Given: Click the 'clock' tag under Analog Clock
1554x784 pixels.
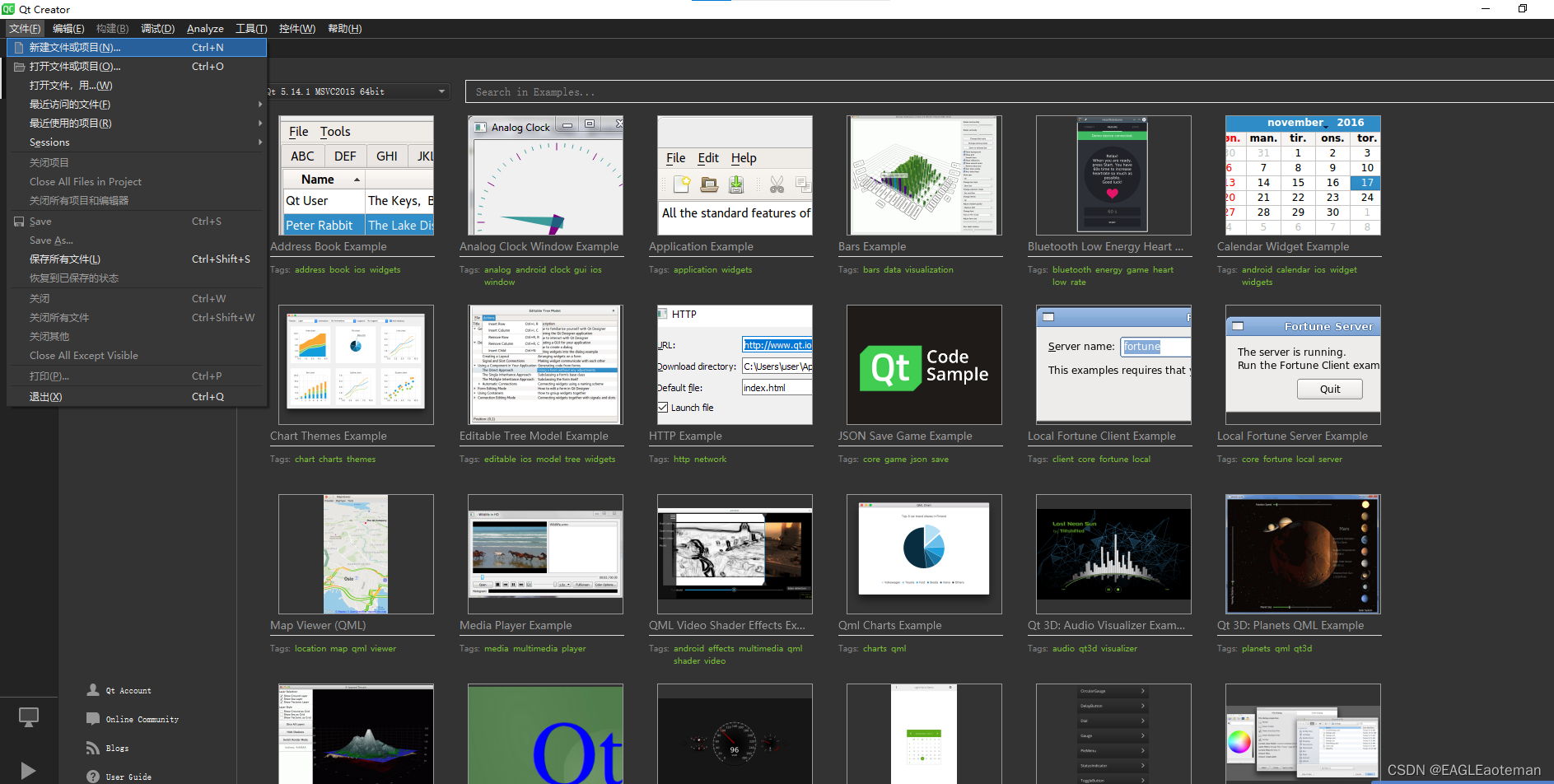Looking at the screenshot, I should (x=560, y=270).
